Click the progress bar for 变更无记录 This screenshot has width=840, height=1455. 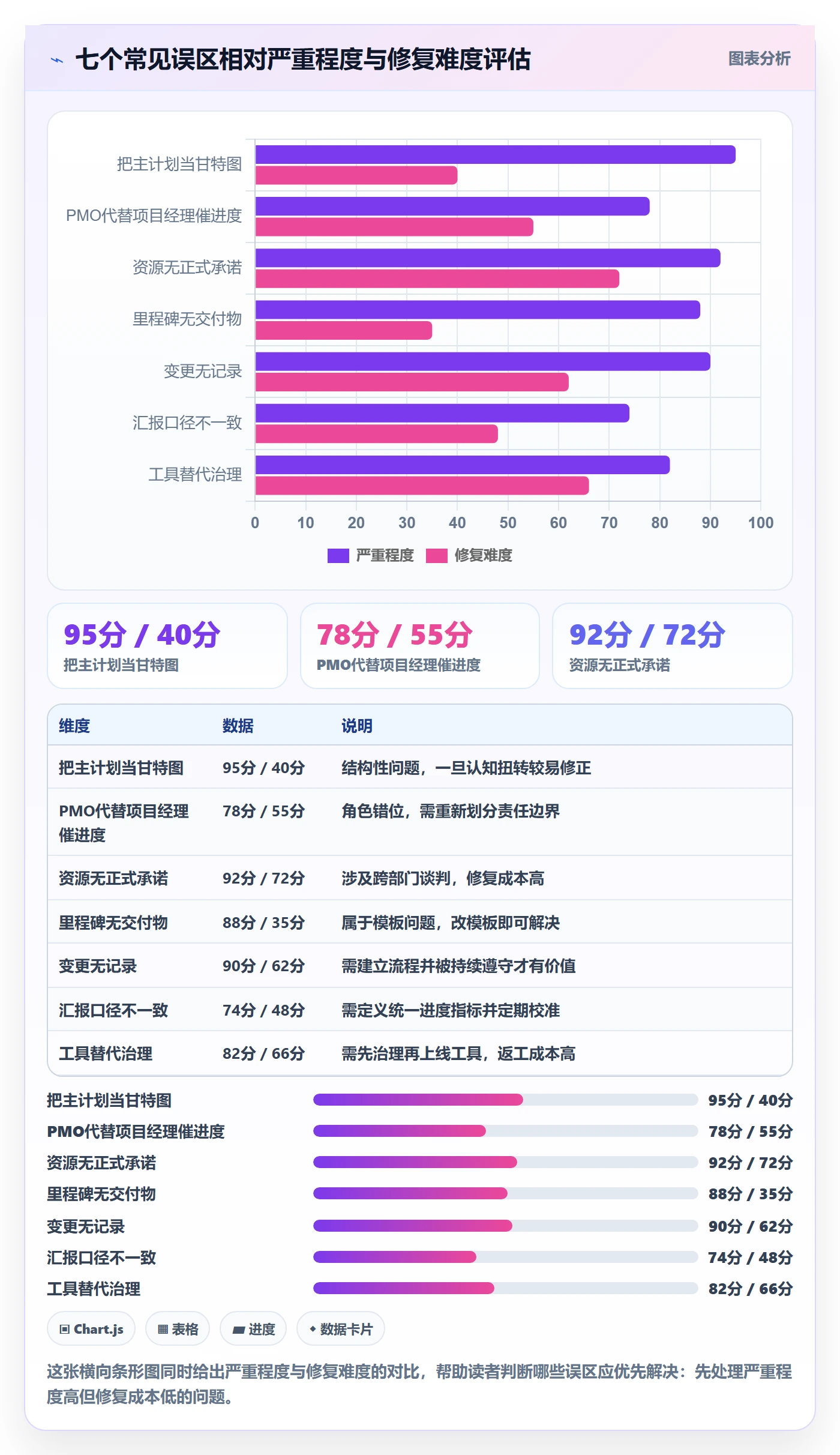click(505, 1226)
